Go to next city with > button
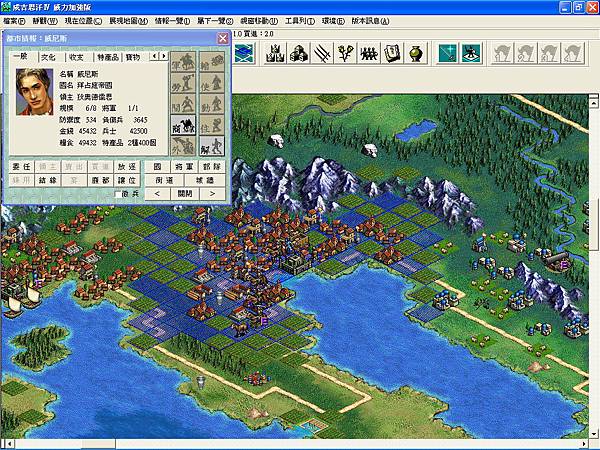The image size is (600, 450). click(x=212, y=194)
